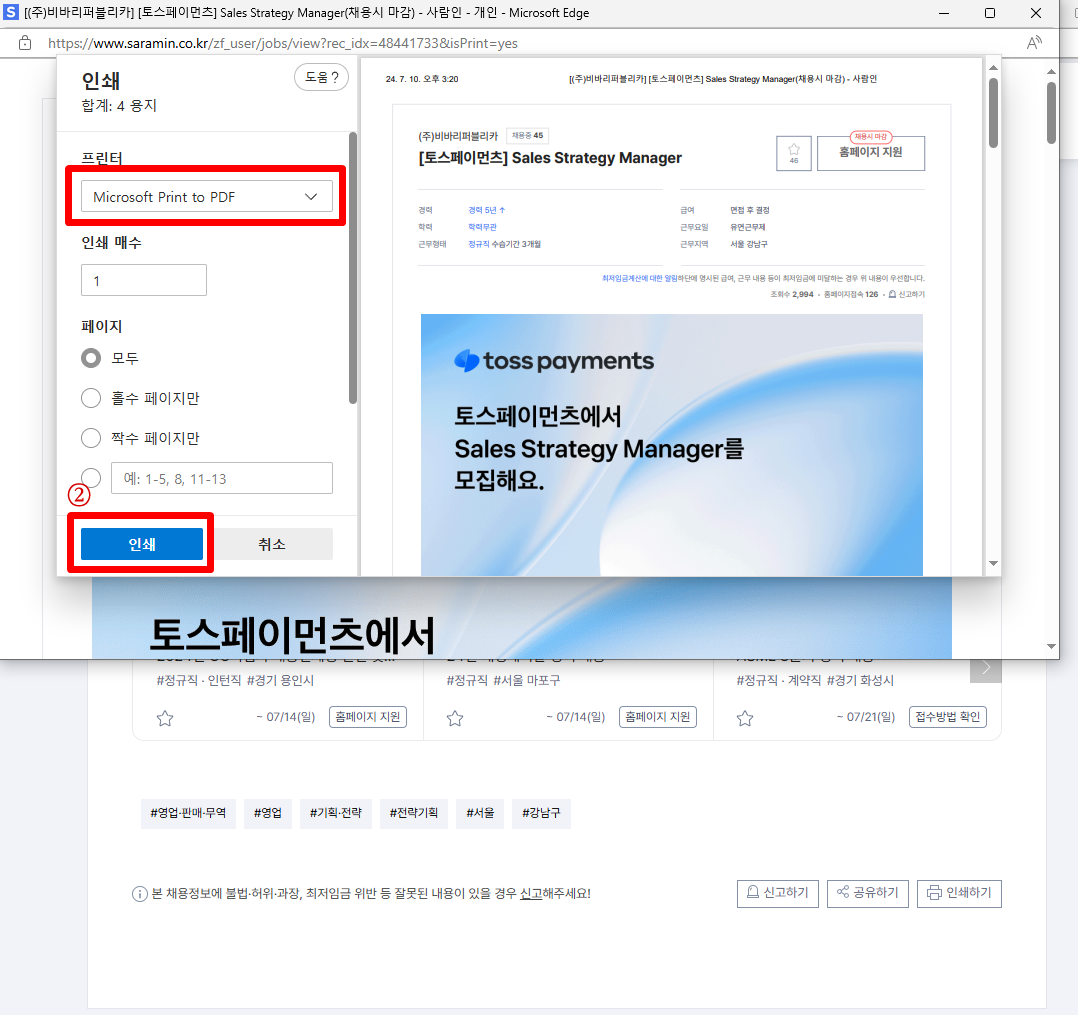Image resolution: width=1078 pixels, height=1015 pixels.
Task: Click the 합계: 4 용지 total text
Action: coord(119,106)
